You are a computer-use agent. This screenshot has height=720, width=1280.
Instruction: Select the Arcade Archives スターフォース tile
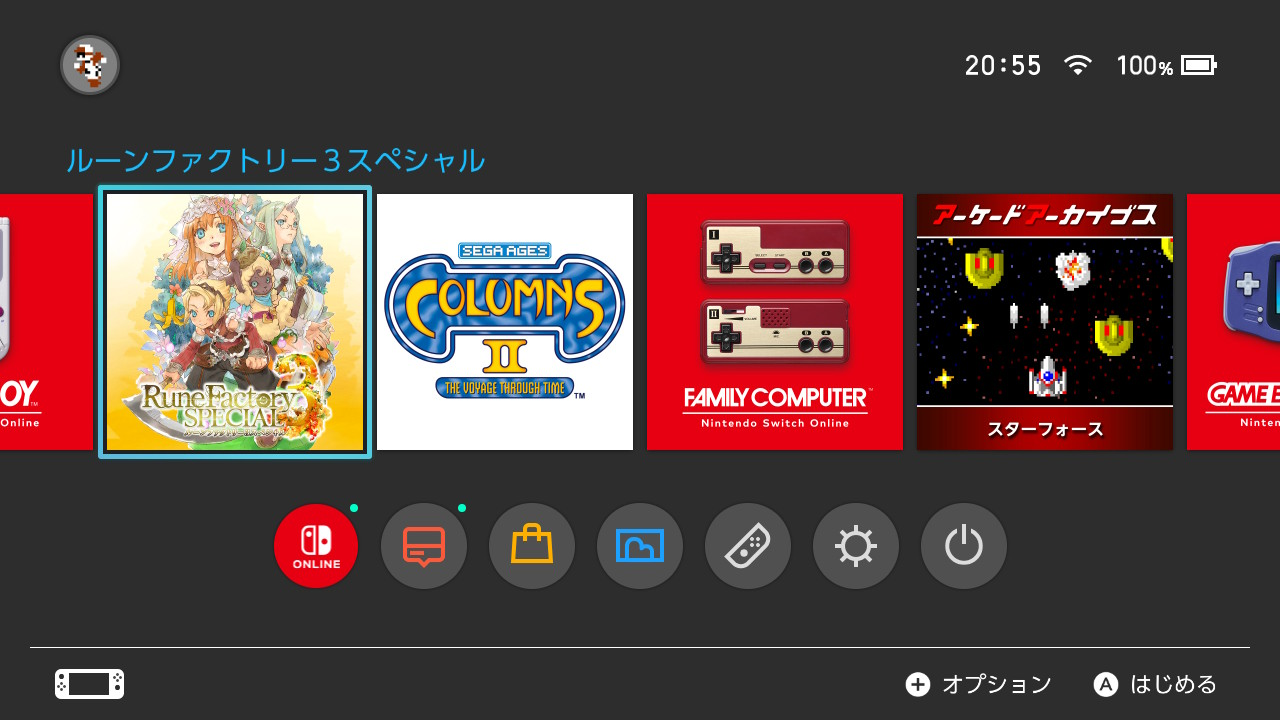click(1045, 322)
